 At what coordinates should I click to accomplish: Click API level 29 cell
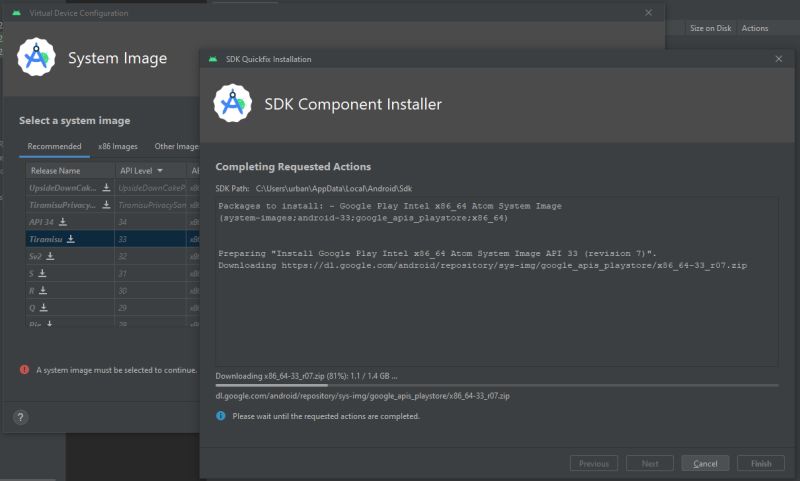[x=150, y=308]
